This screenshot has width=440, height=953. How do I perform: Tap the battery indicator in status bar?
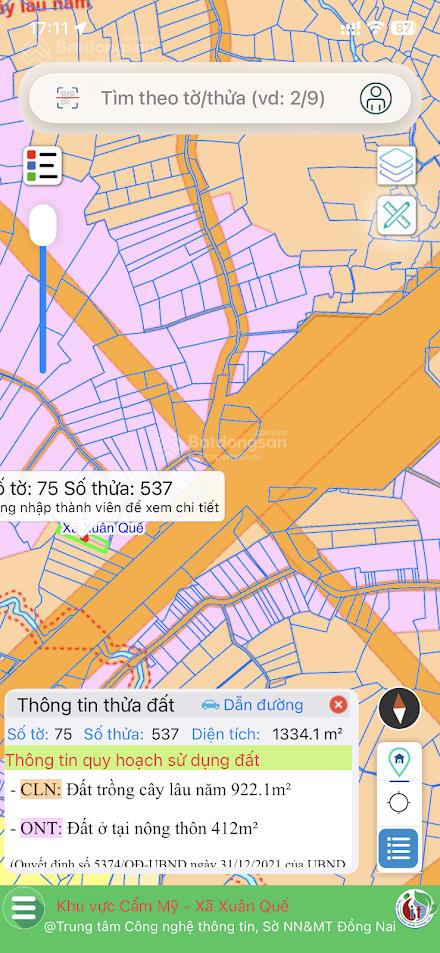point(402,28)
